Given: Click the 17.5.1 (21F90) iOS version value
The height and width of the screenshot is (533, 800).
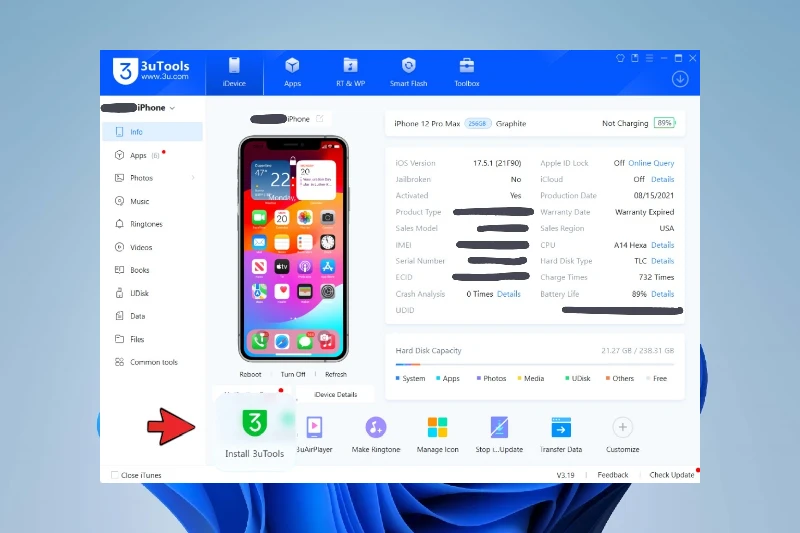Looking at the screenshot, I should pyautogui.click(x=497, y=163).
